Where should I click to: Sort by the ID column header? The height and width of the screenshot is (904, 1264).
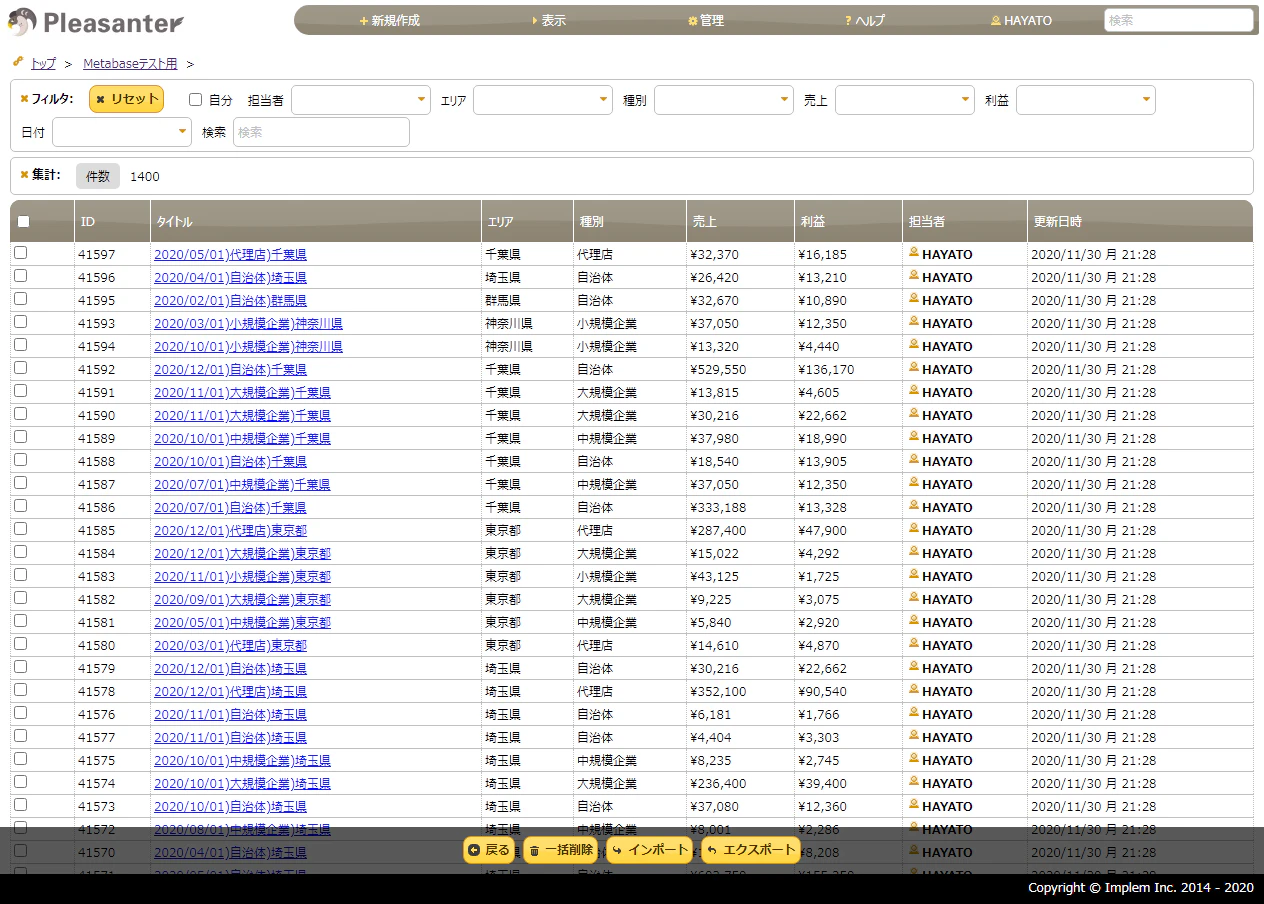(x=112, y=221)
